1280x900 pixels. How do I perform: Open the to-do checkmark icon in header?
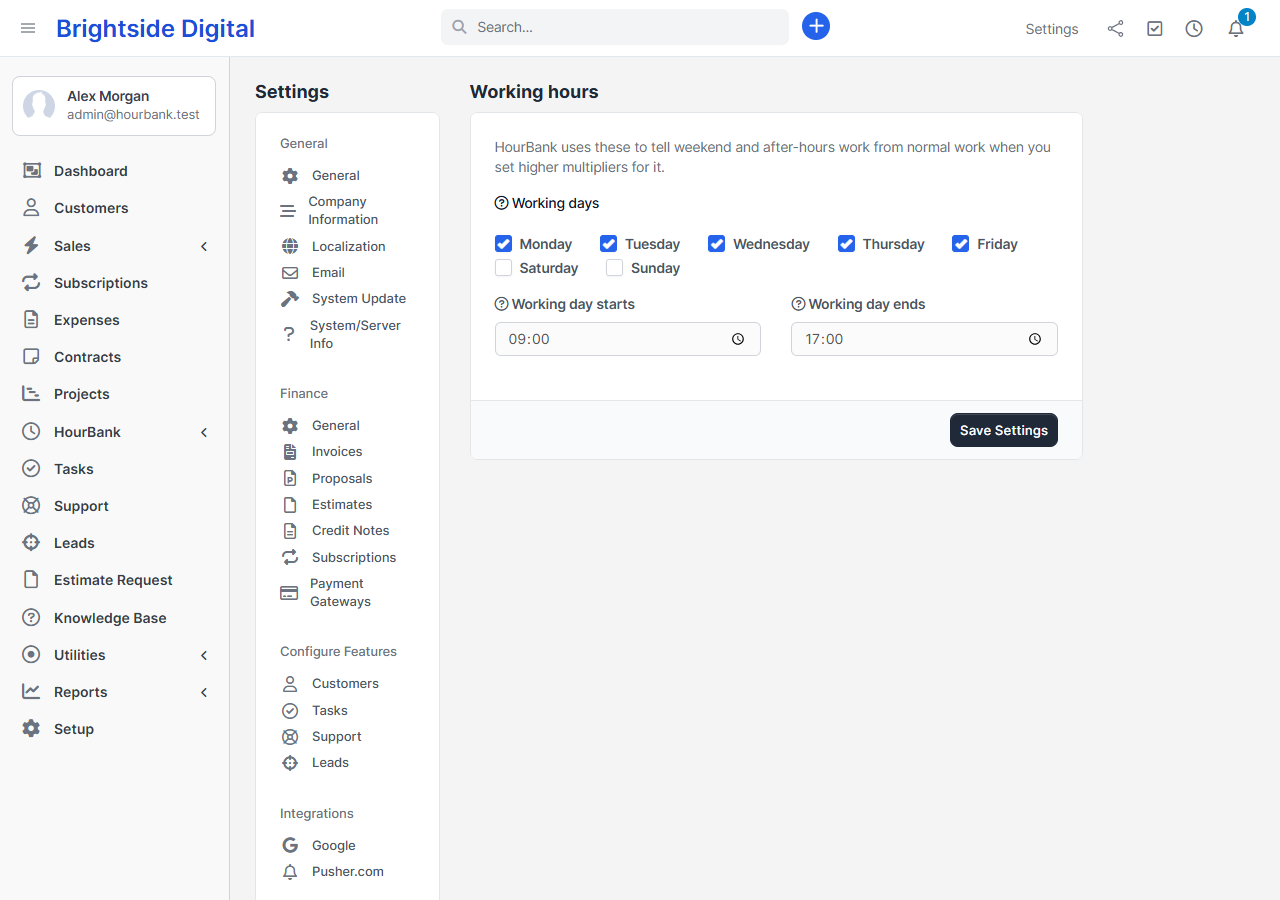(1155, 29)
